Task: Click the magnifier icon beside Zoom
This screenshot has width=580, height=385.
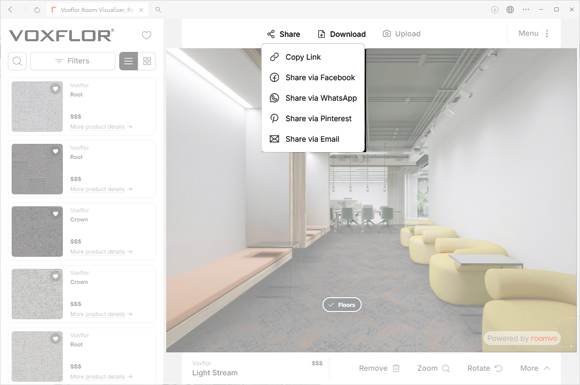Action: pos(446,368)
